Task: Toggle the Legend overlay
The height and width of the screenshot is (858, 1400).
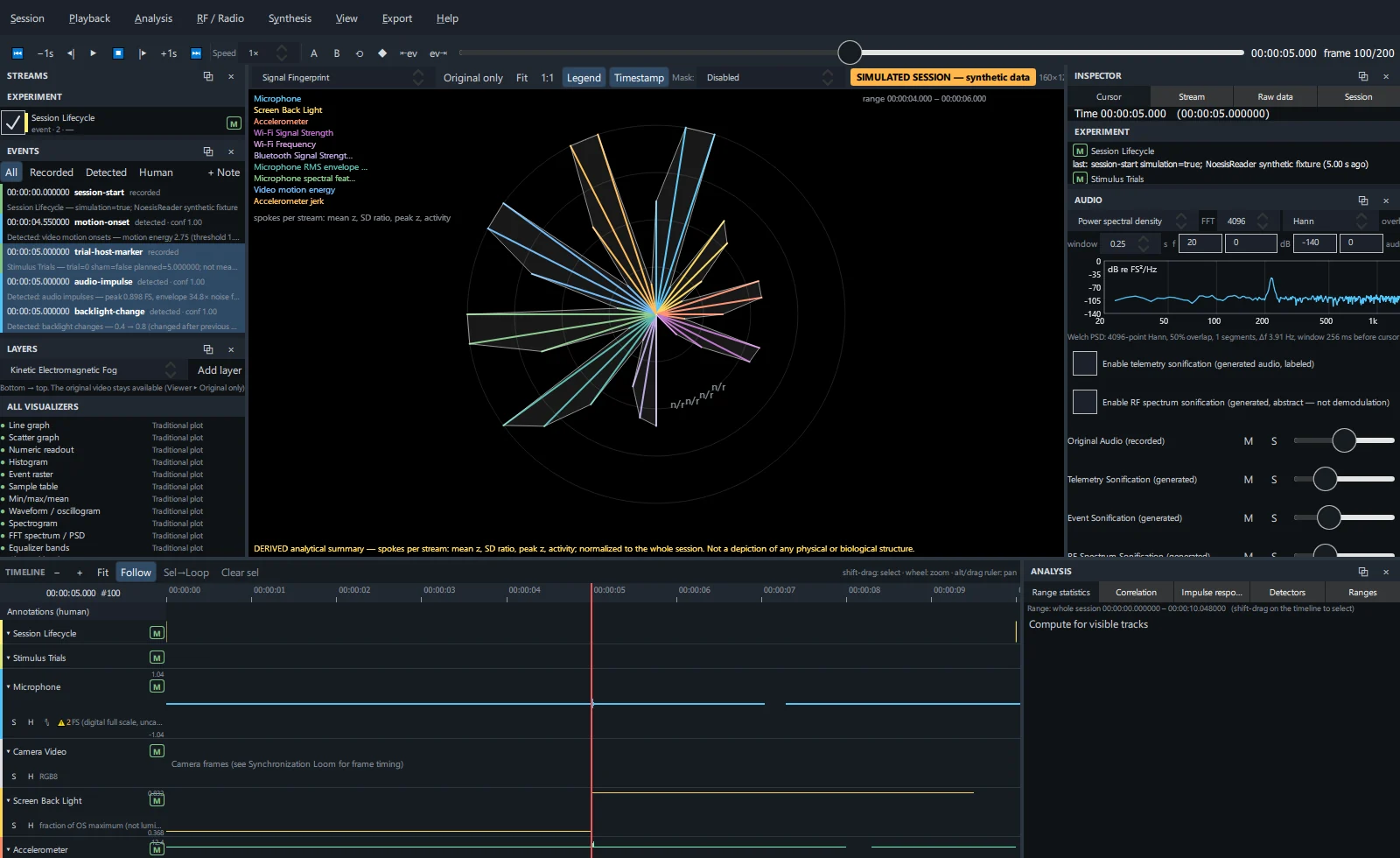Action: point(584,78)
